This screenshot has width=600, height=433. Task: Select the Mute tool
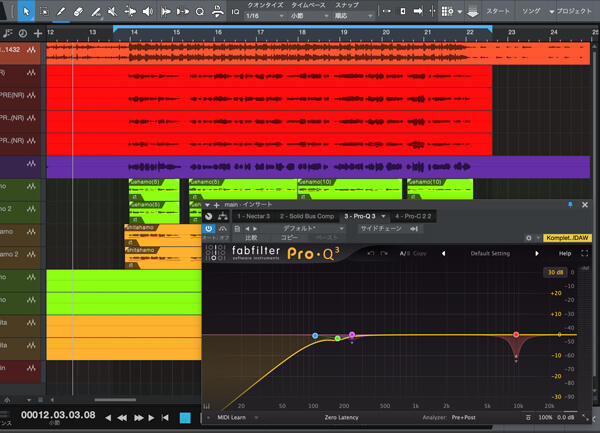(112, 11)
